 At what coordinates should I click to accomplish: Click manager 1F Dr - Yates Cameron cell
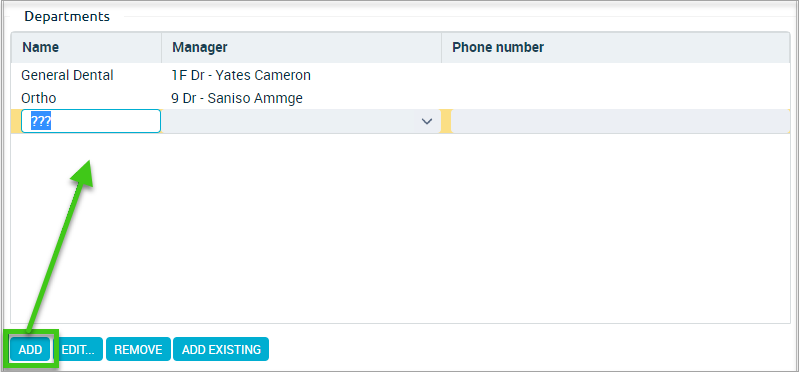pyautogui.click(x=242, y=75)
